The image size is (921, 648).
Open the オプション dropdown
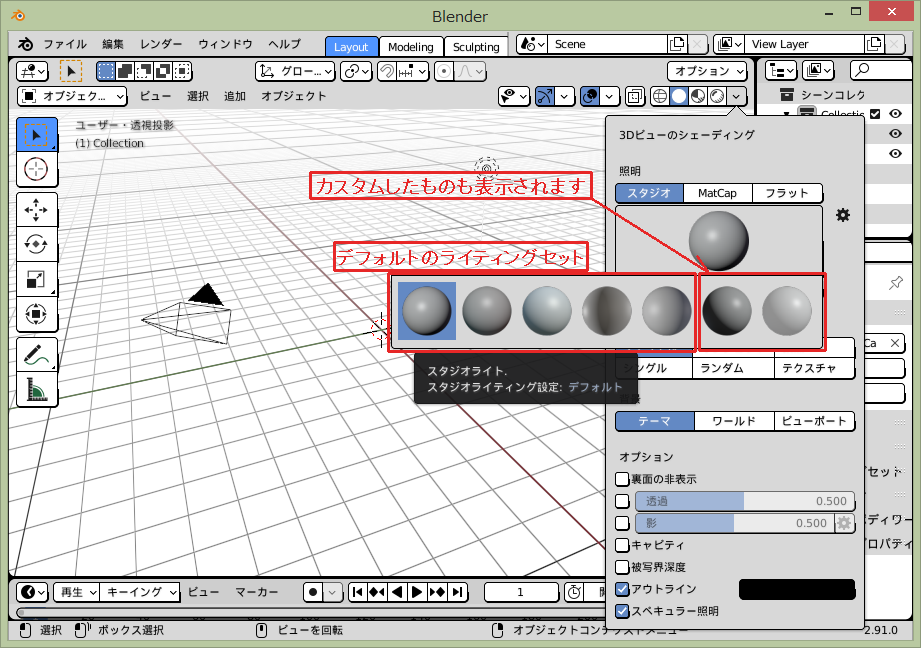click(707, 71)
